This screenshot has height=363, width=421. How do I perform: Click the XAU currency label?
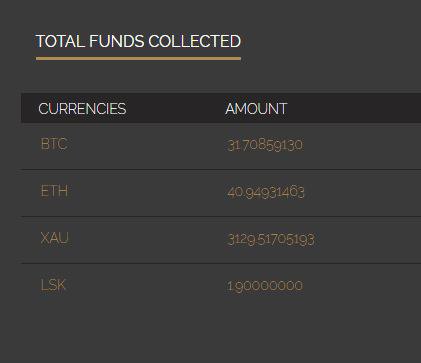pyautogui.click(x=55, y=238)
